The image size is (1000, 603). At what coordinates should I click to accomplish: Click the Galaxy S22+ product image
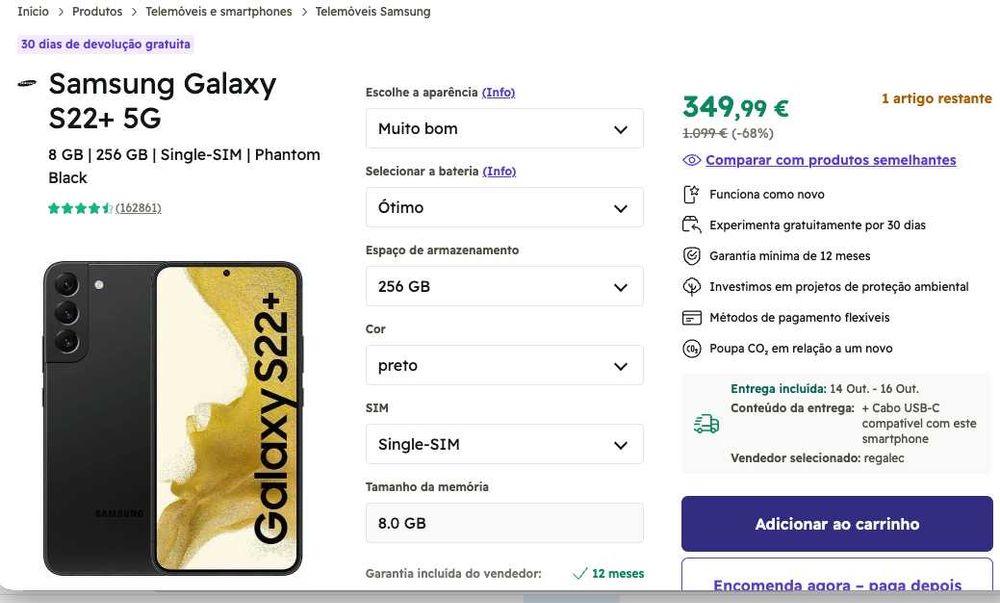(x=172, y=418)
